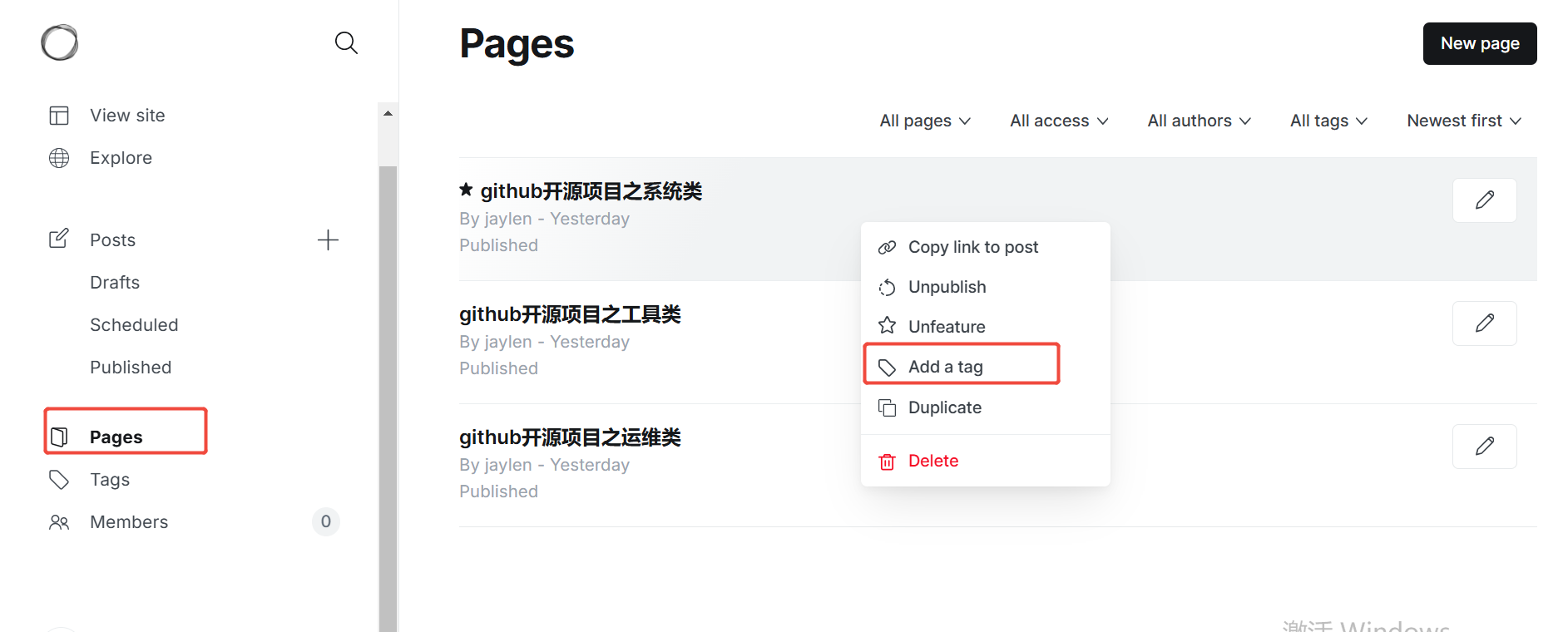The height and width of the screenshot is (632, 1568).
Task: Go to Drafts in the sidebar
Action: click(115, 283)
